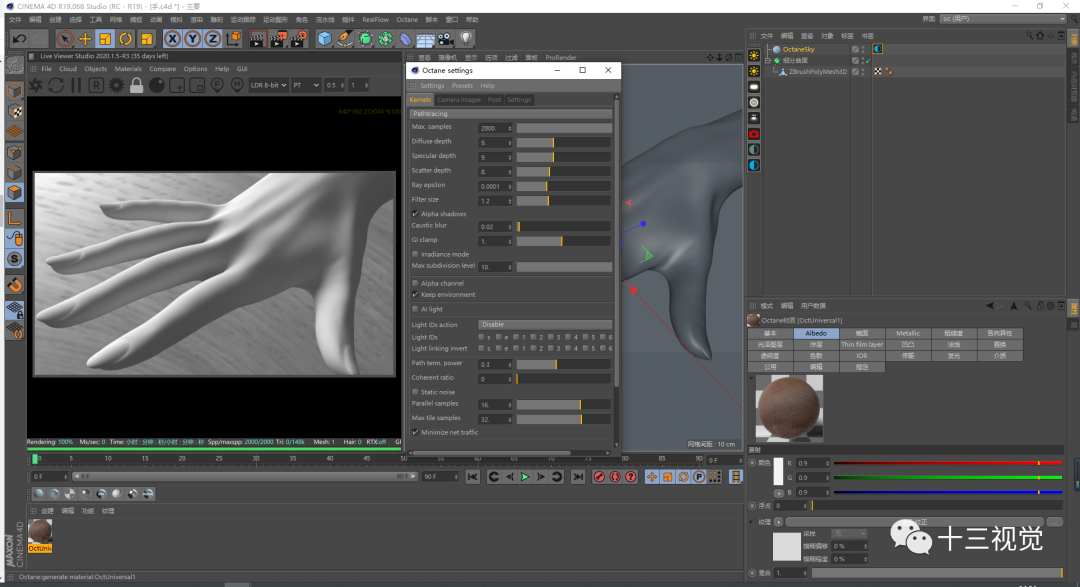Image resolution: width=1080 pixels, height=587 pixels.
Task: Open Albedo tab in material attributes
Action: click(816, 333)
